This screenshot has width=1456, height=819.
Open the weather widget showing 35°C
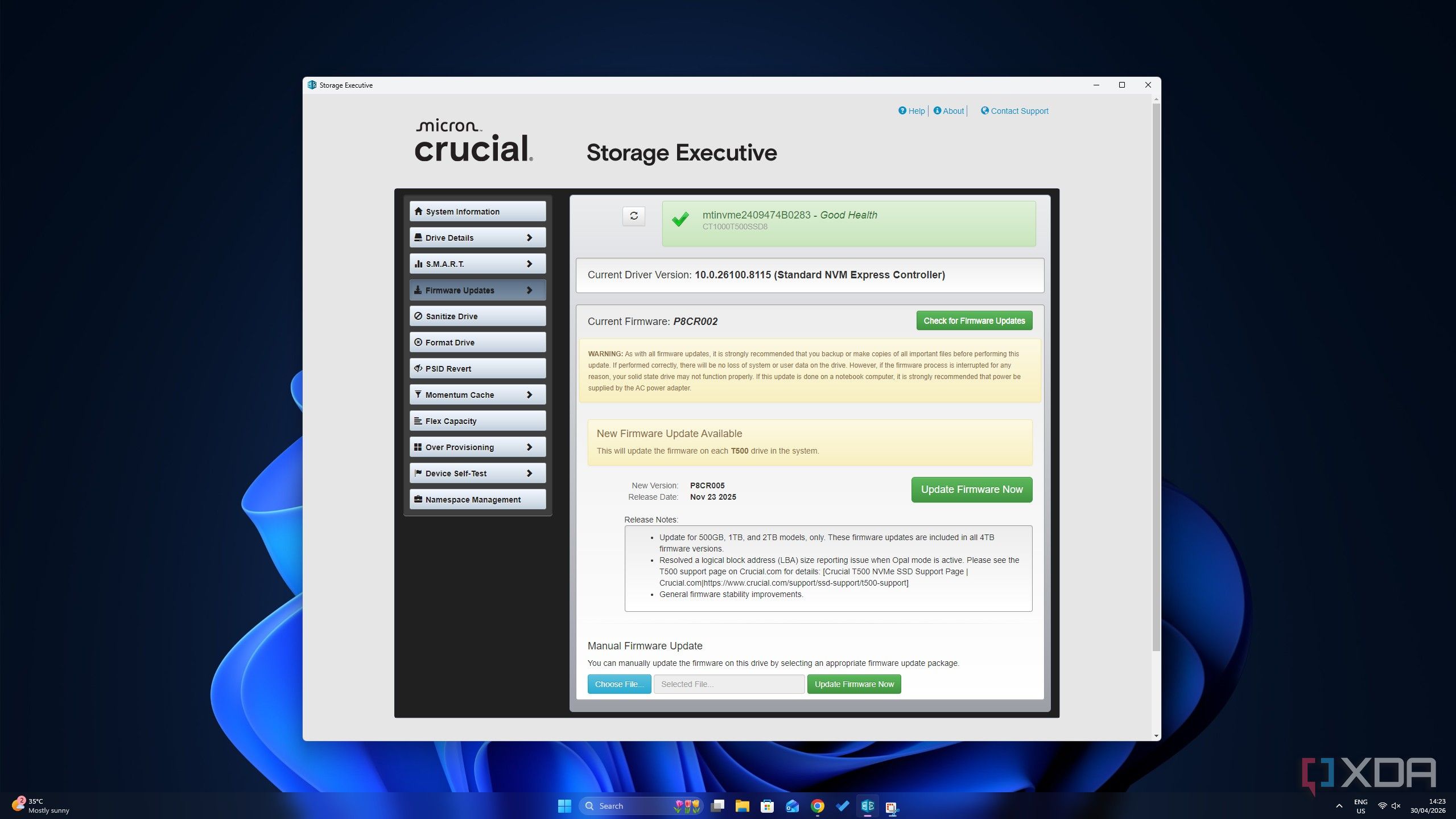point(41,806)
